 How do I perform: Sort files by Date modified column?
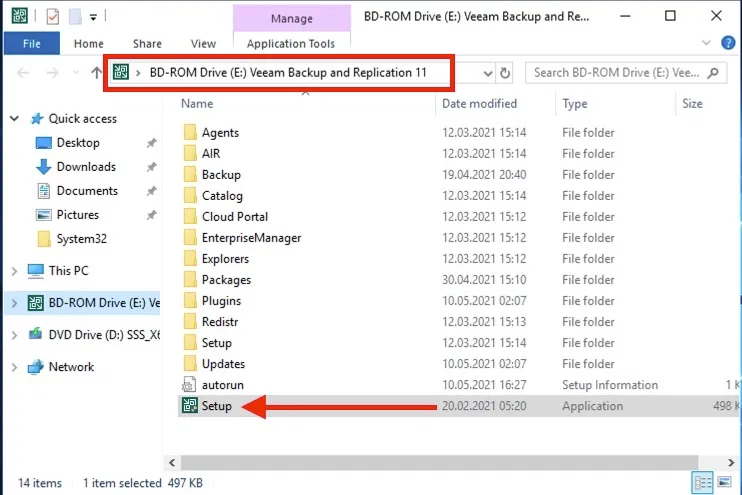pyautogui.click(x=479, y=104)
